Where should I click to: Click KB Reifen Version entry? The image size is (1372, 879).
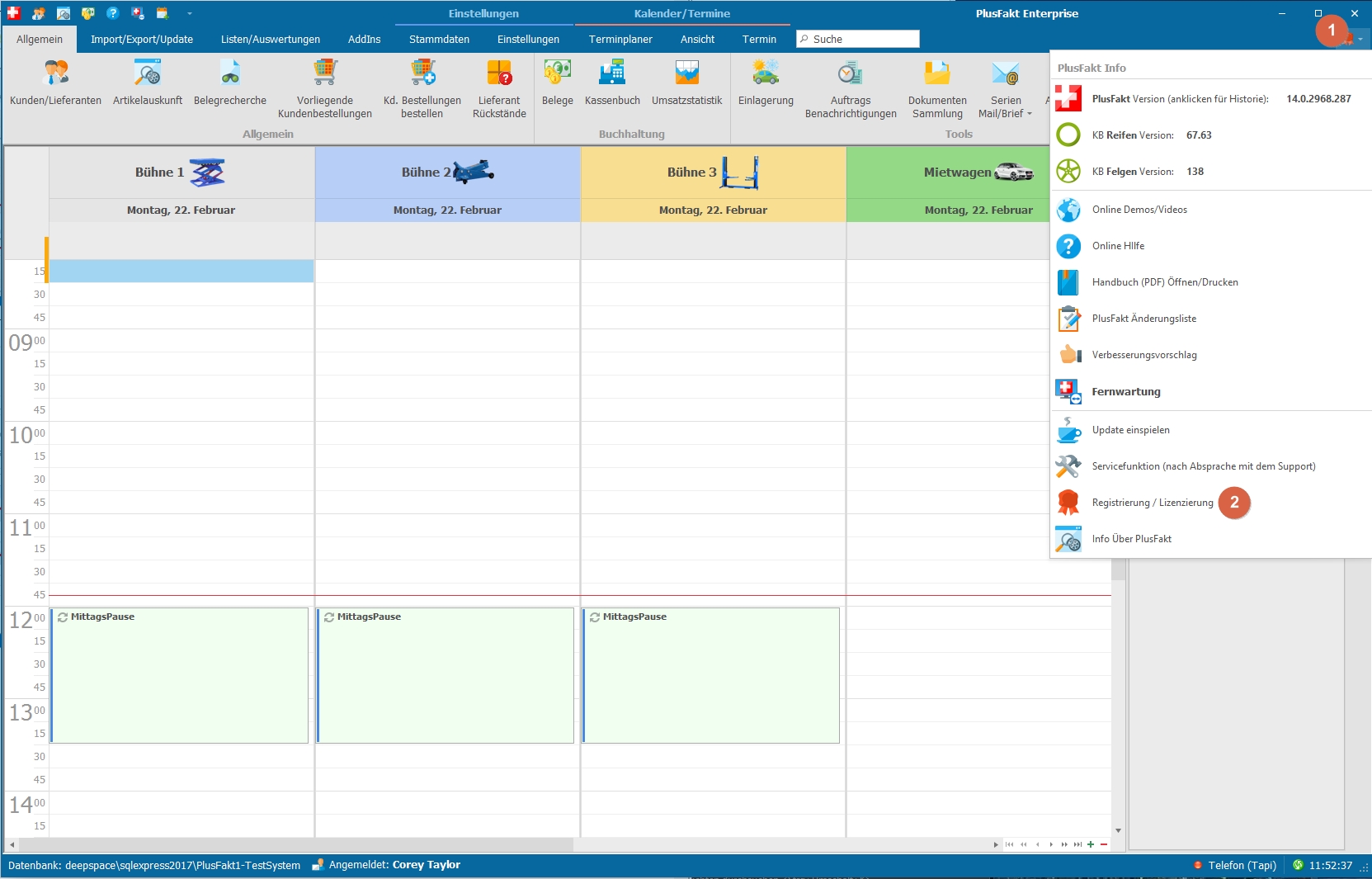[1210, 135]
